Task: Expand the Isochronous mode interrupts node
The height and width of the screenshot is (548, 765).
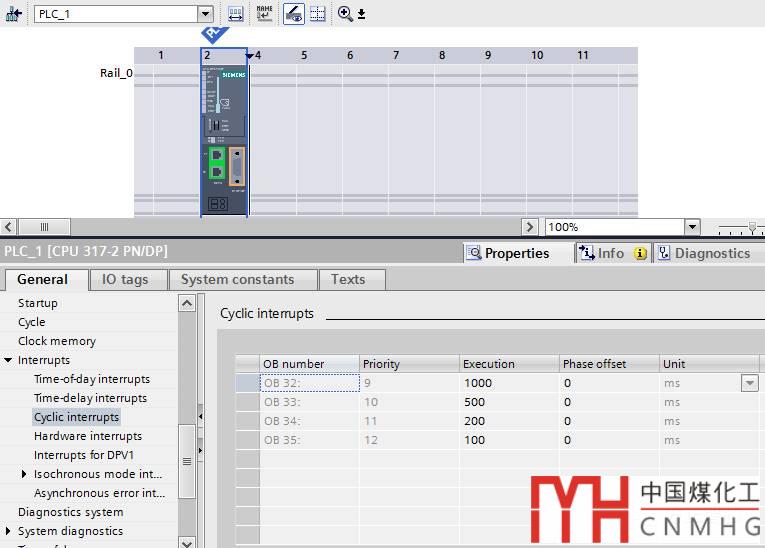Action: coord(24,474)
